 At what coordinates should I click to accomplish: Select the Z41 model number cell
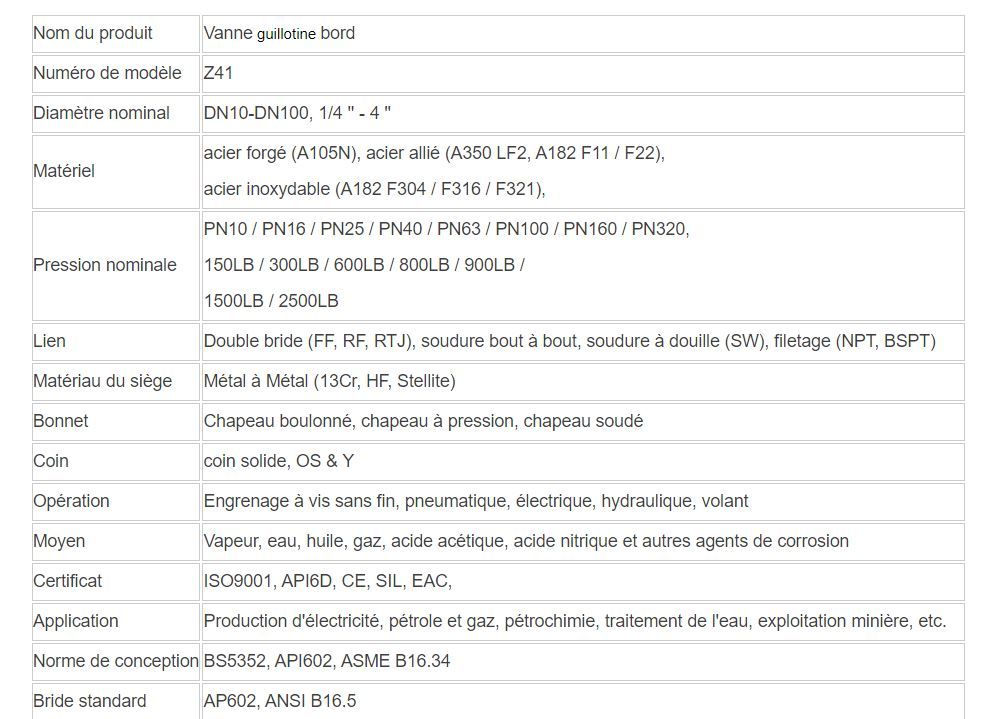218,73
